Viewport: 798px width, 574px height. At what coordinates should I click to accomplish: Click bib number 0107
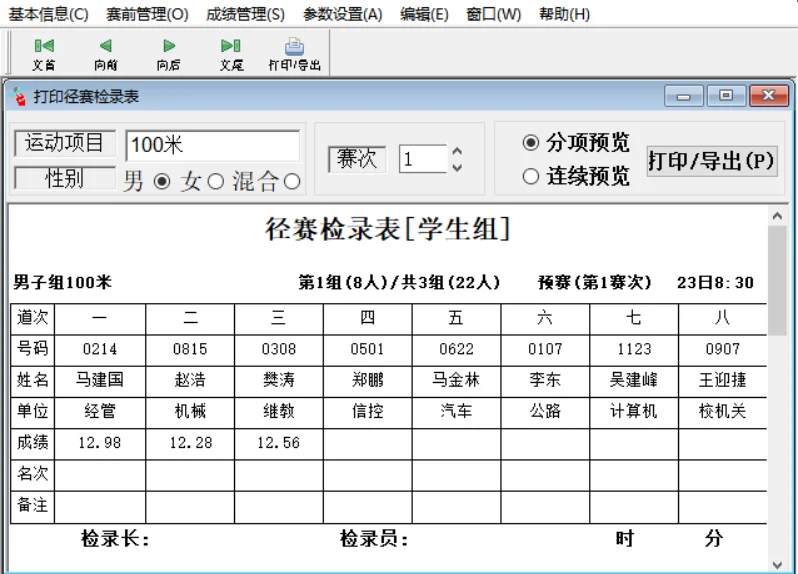click(x=545, y=349)
